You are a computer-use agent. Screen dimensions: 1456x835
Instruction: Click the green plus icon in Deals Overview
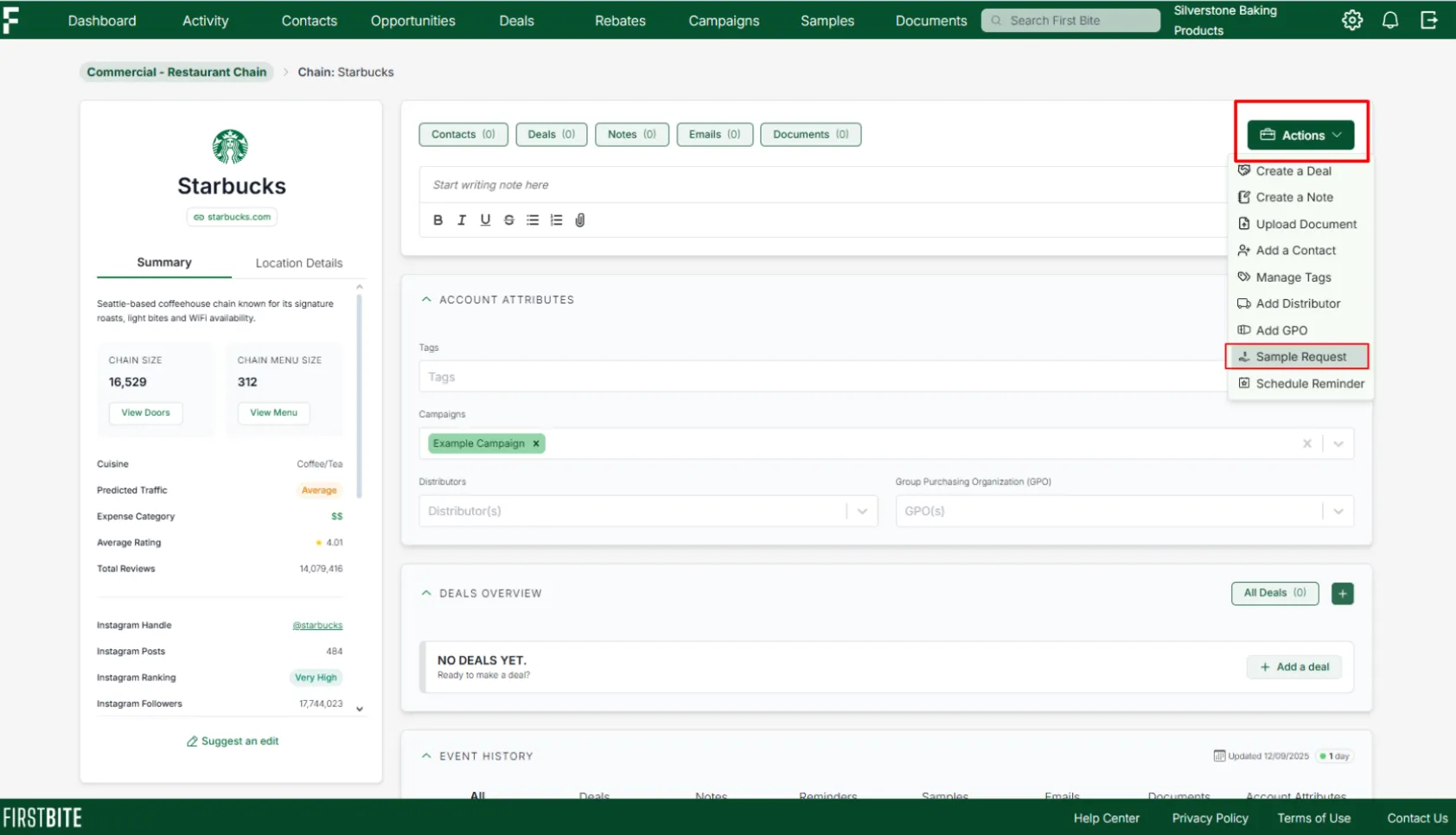click(1343, 594)
